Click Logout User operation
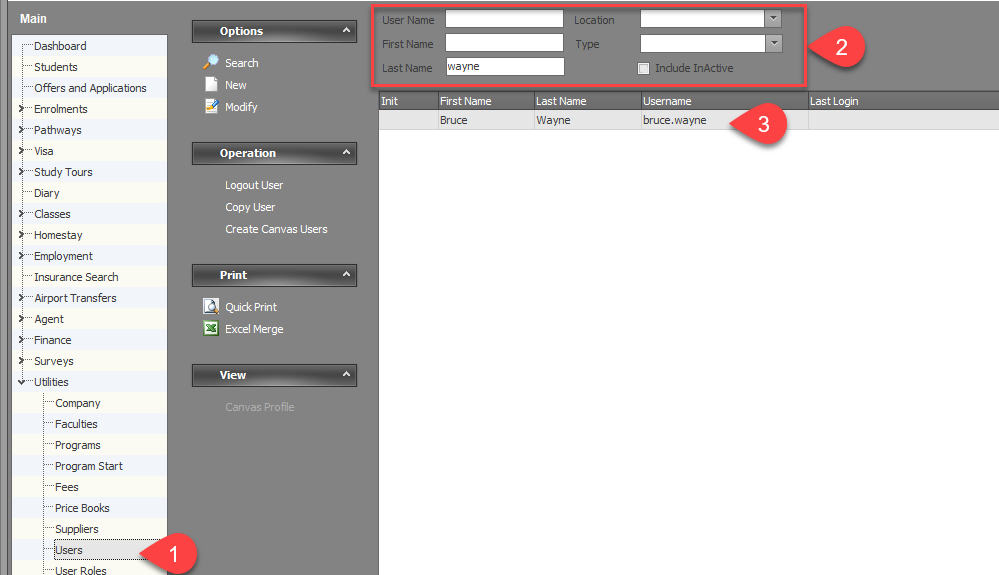The width and height of the screenshot is (999, 575). pyautogui.click(x=254, y=185)
